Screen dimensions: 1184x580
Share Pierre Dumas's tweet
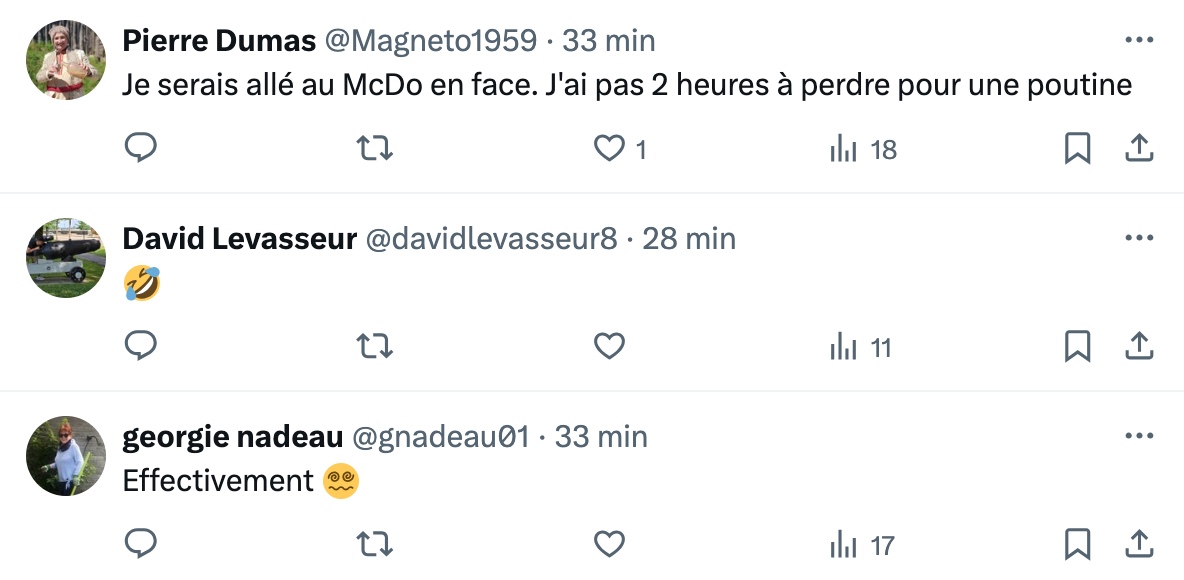pyautogui.click(x=1139, y=149)
